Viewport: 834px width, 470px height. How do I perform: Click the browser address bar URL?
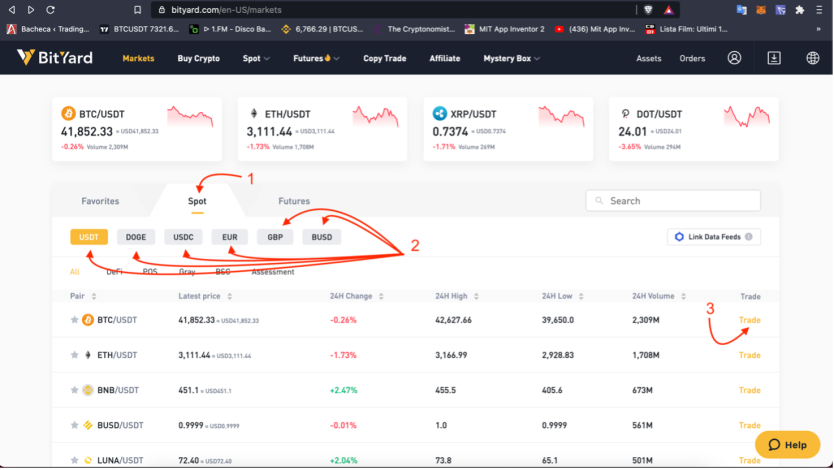coord(226,10)
